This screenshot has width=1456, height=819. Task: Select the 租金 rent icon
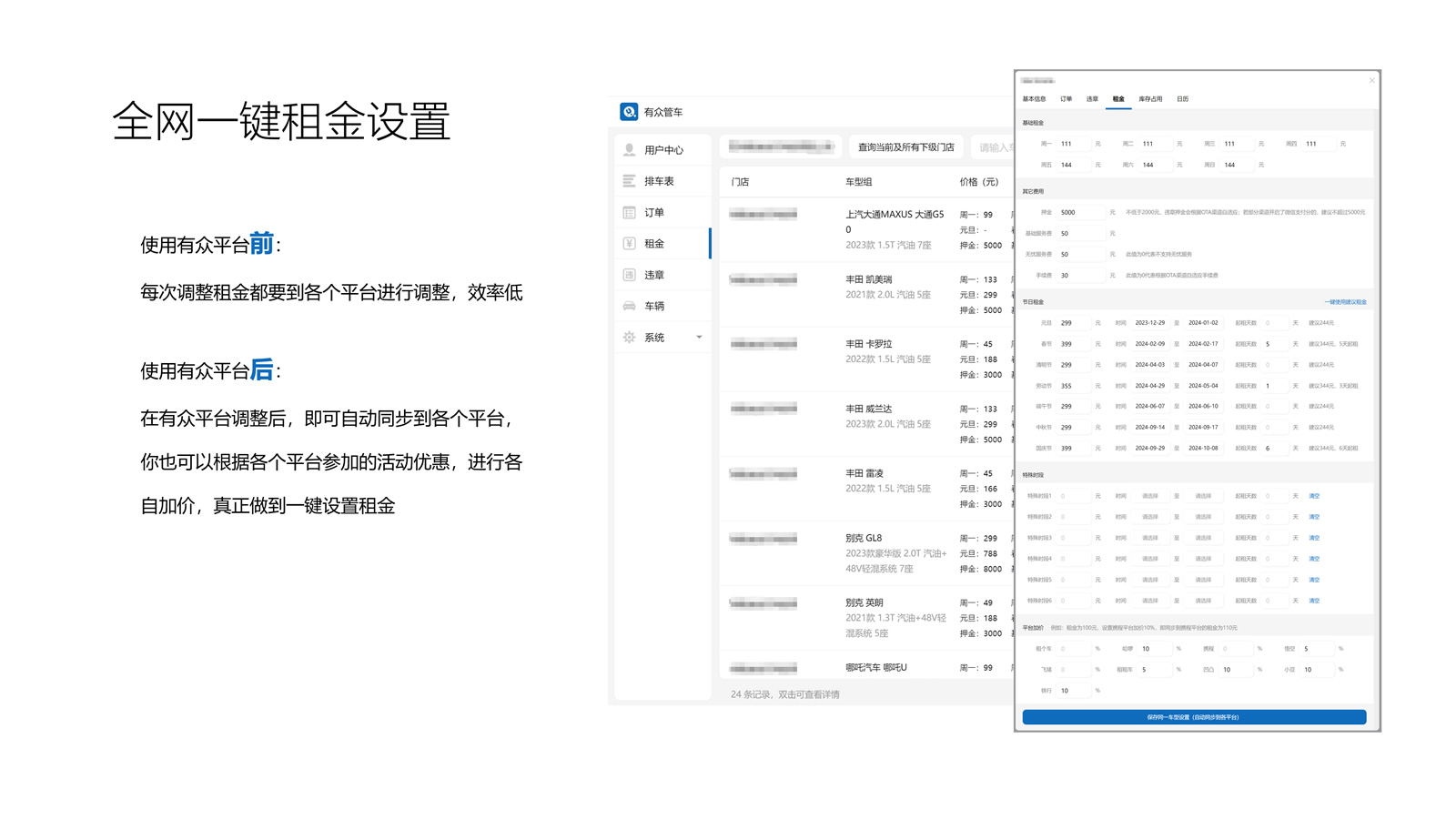(x=629, y=243)
